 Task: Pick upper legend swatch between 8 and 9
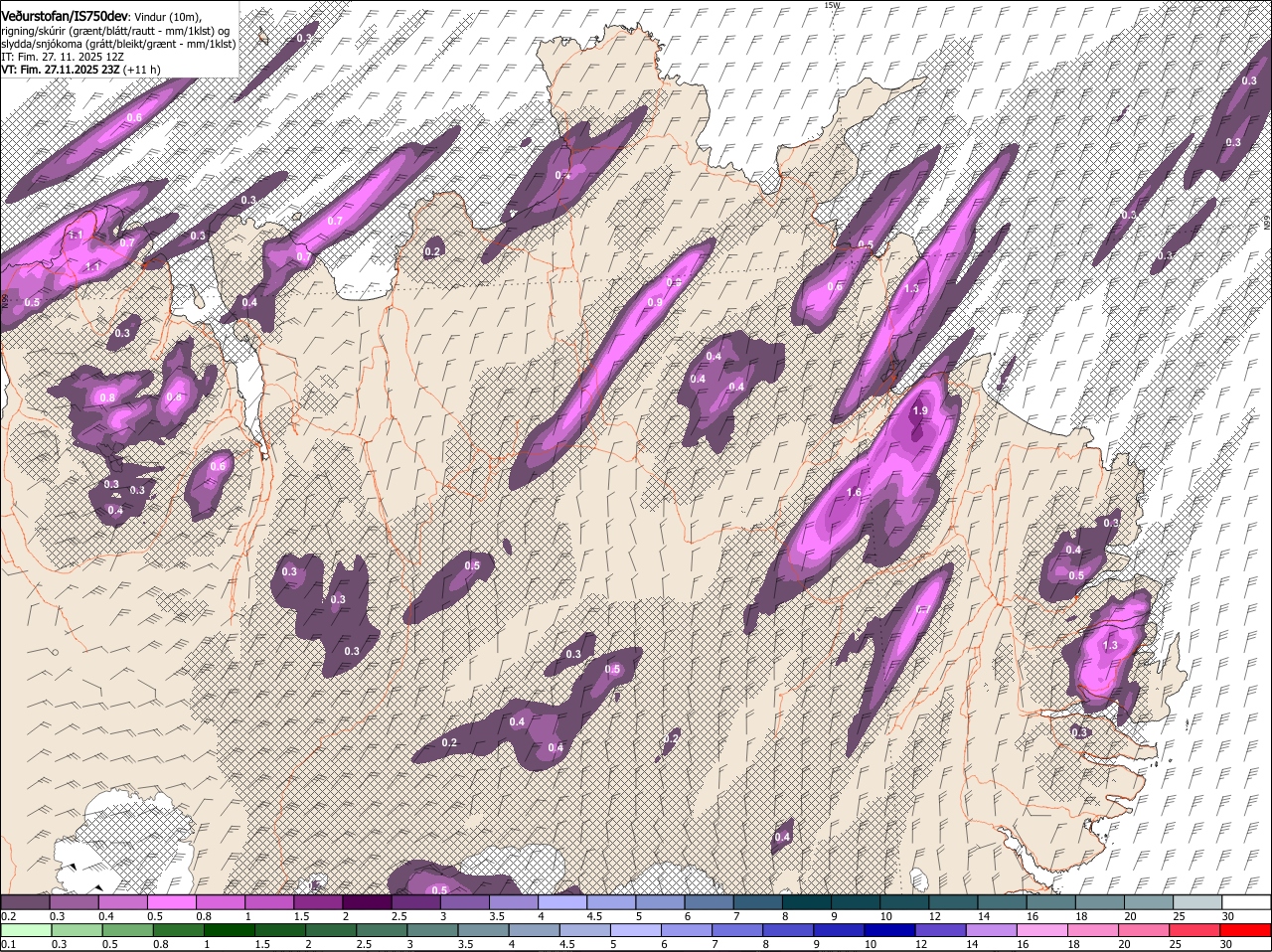point(806,902)
